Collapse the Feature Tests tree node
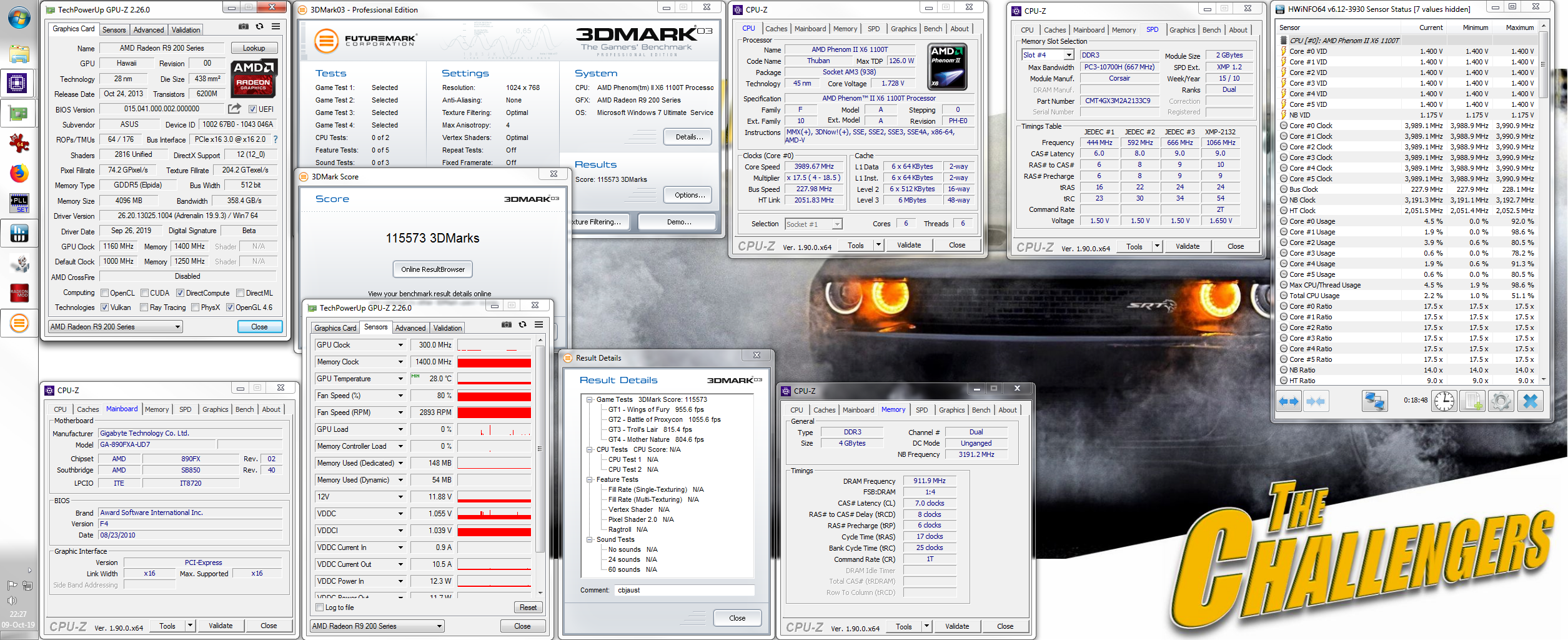 [589, 479]
